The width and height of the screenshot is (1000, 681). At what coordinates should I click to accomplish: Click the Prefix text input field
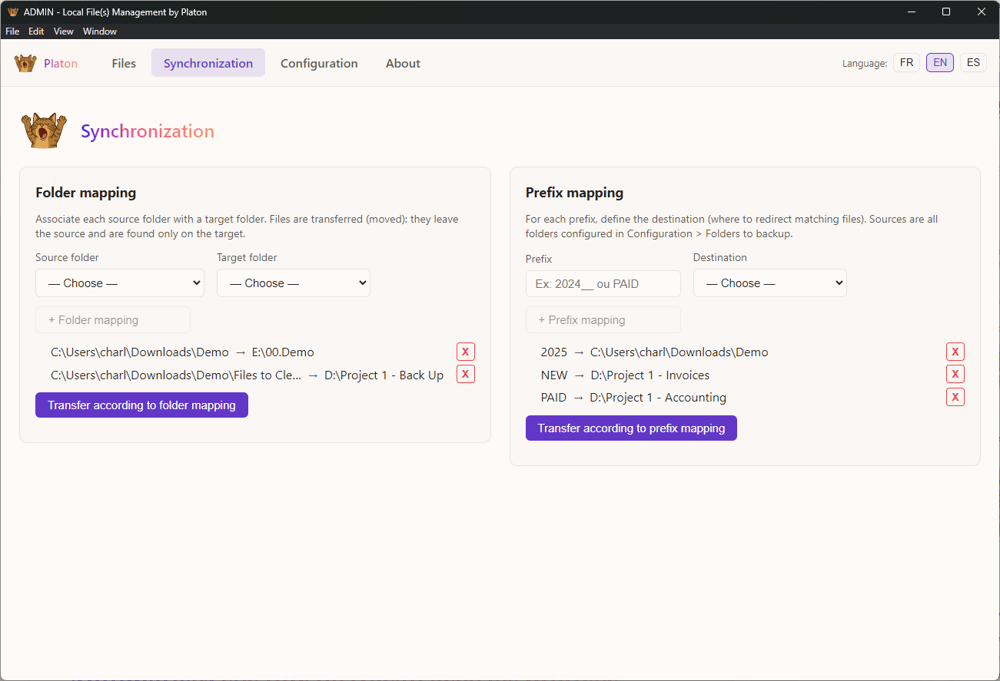[603, 284]
